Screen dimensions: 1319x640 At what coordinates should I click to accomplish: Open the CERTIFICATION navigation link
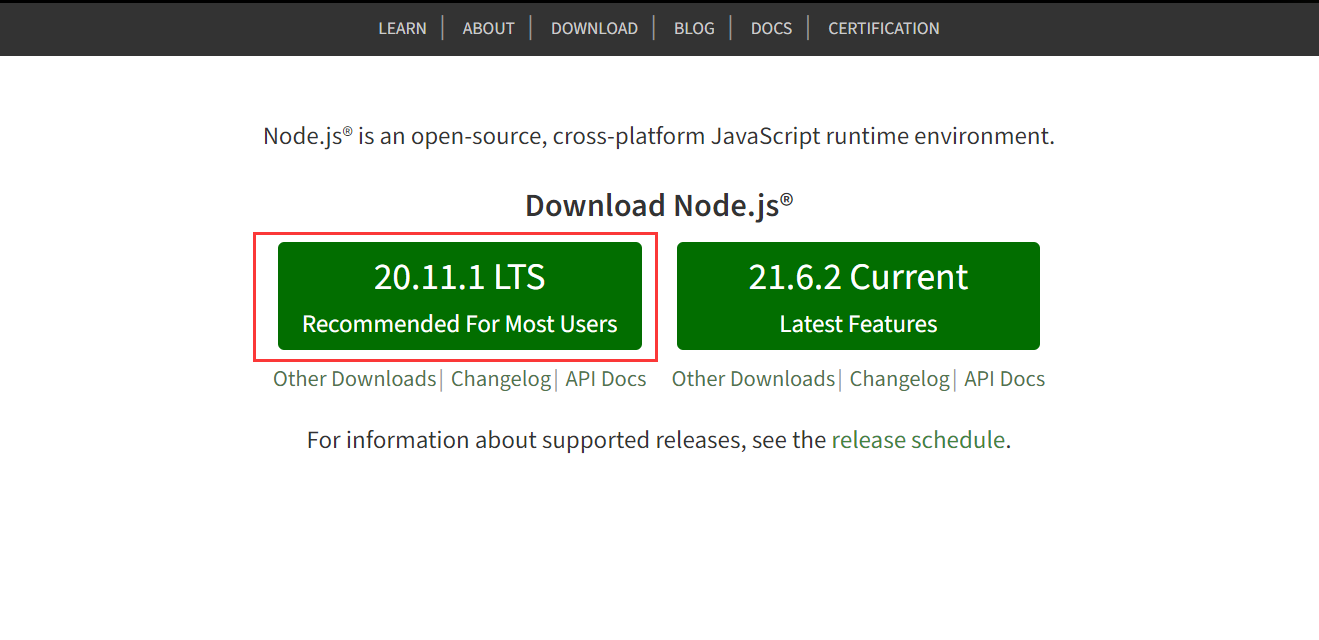point(884,28)
